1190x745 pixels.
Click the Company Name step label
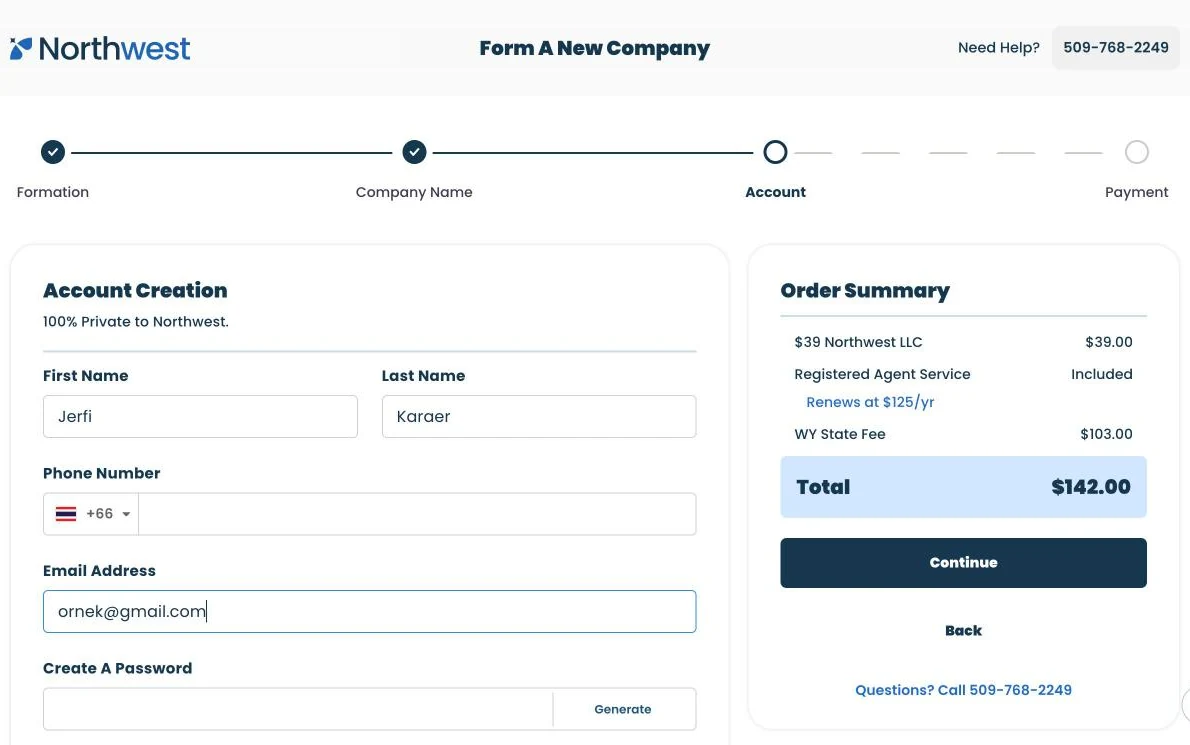[414, 192]
